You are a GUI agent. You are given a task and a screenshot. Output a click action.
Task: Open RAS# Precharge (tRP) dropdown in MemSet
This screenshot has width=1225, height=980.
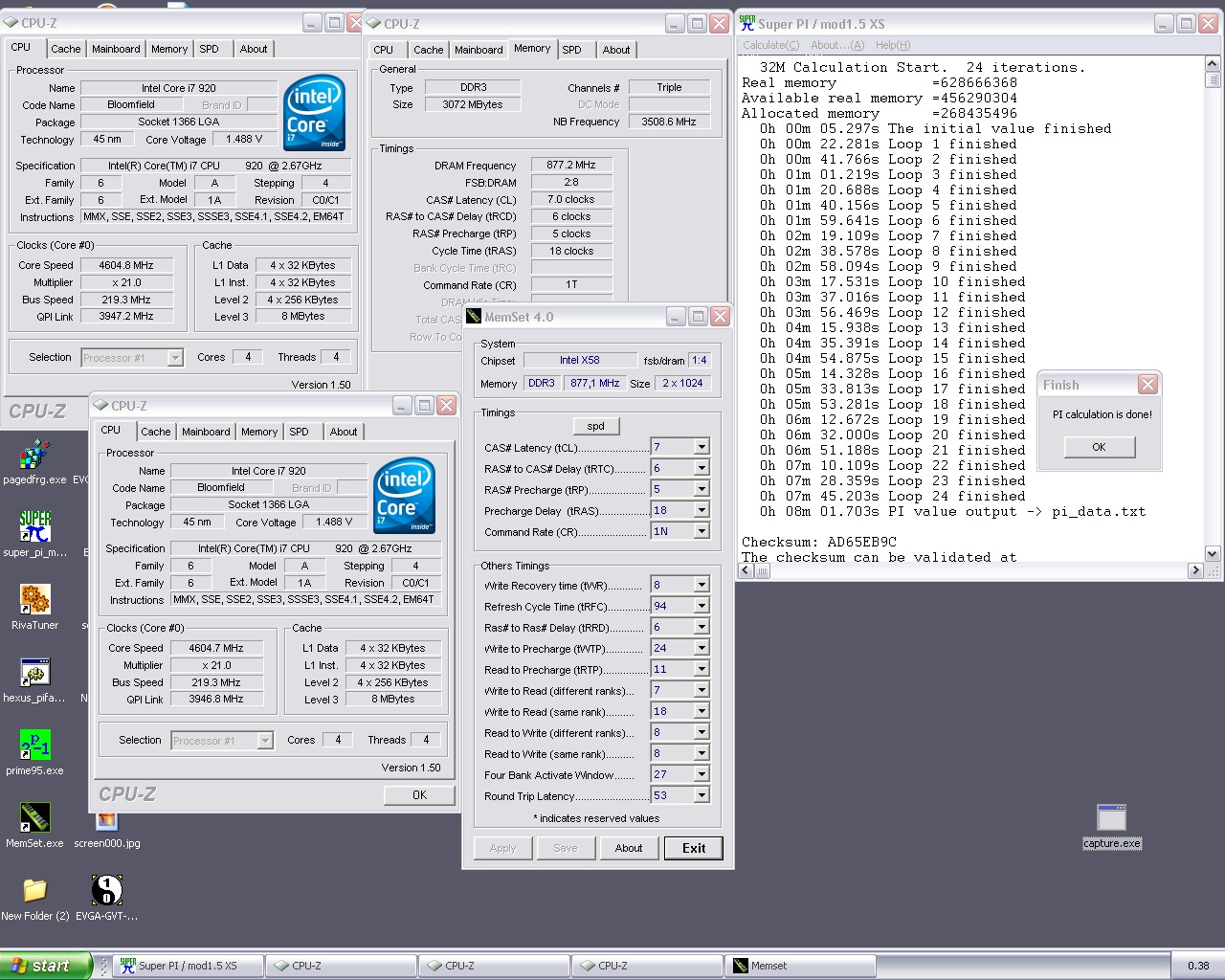coord(702,489)
